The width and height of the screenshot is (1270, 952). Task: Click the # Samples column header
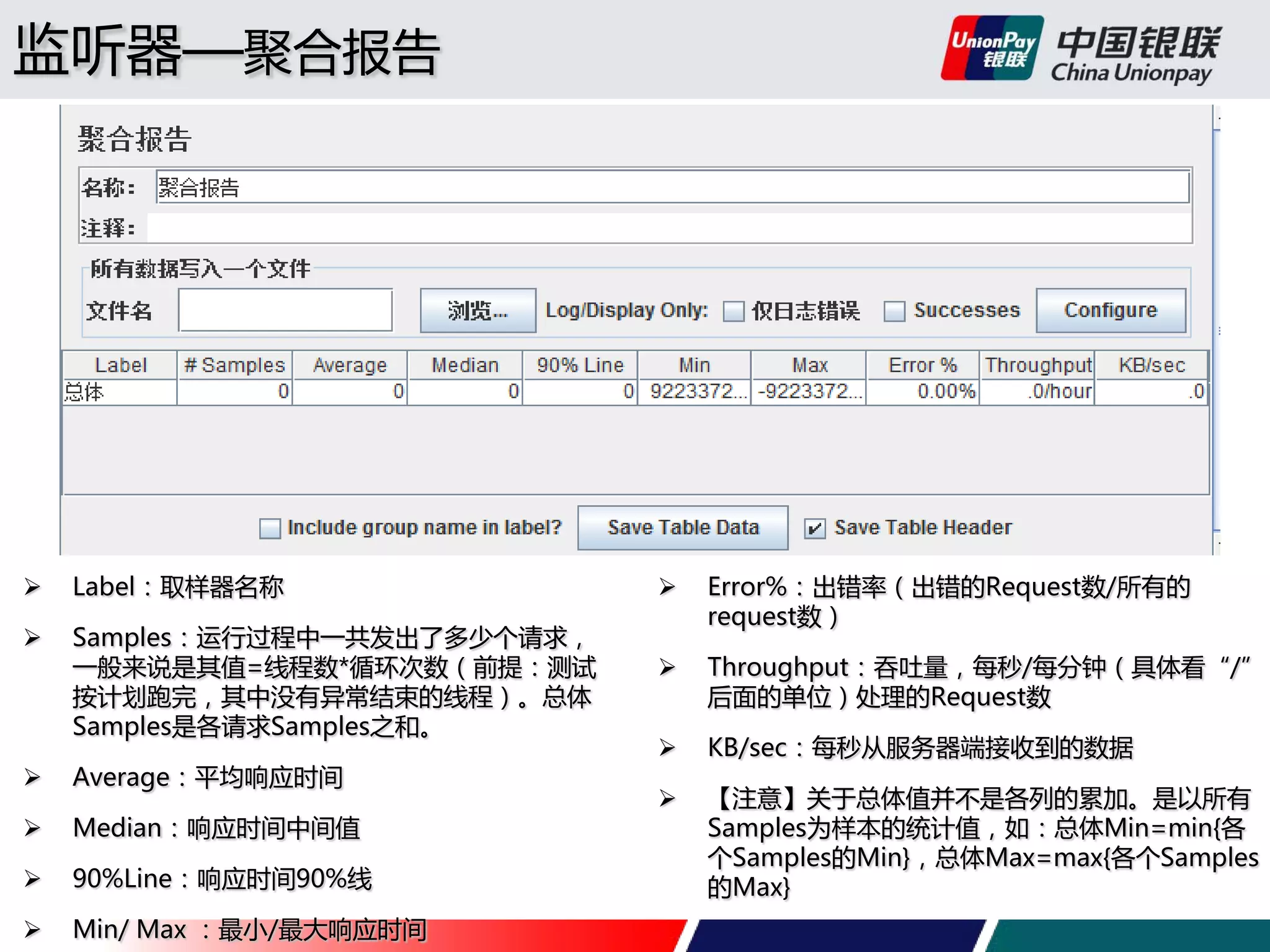coord(234,365)
